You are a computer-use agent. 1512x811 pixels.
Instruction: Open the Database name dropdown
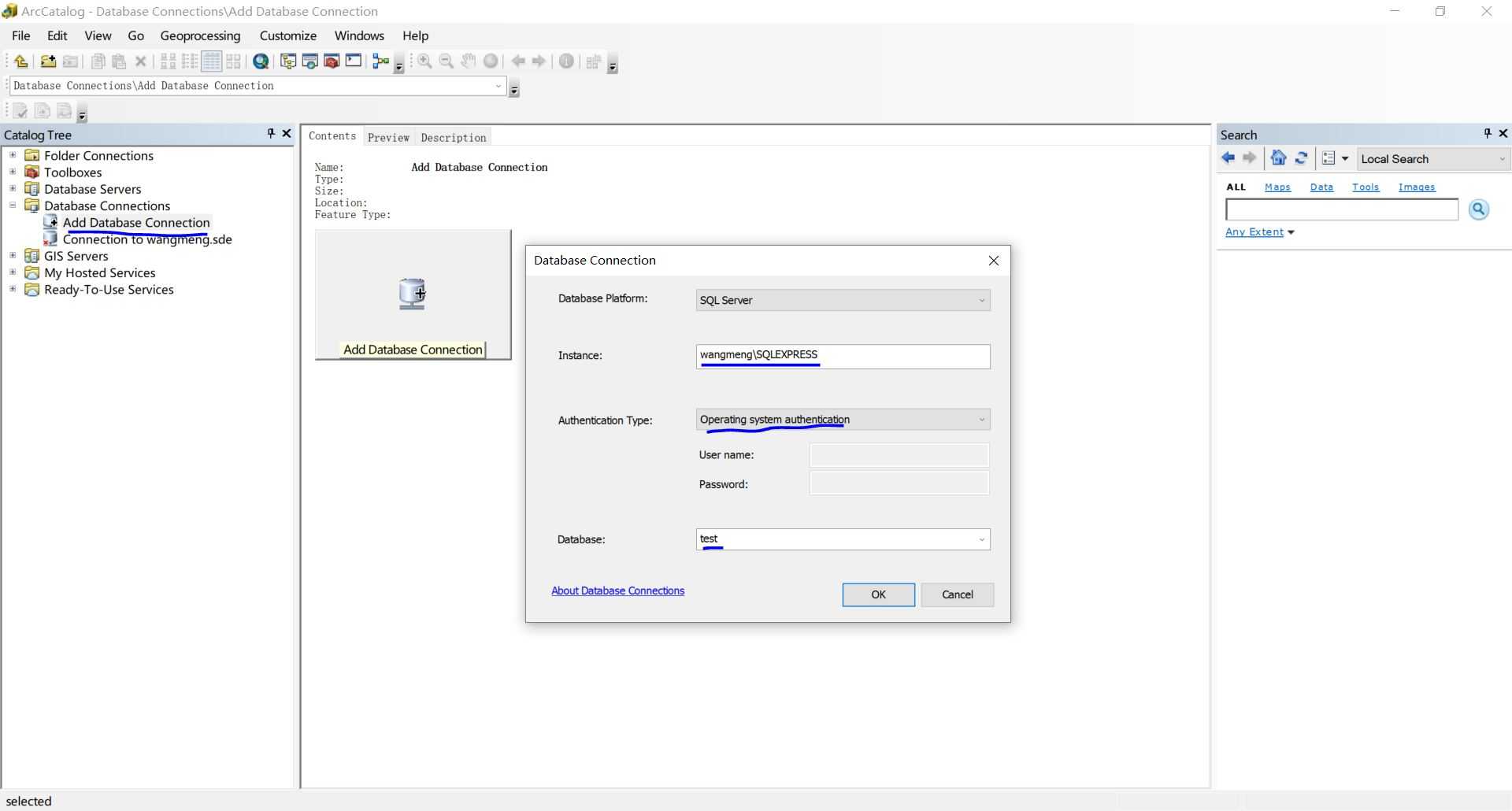(x=982, y=539)
